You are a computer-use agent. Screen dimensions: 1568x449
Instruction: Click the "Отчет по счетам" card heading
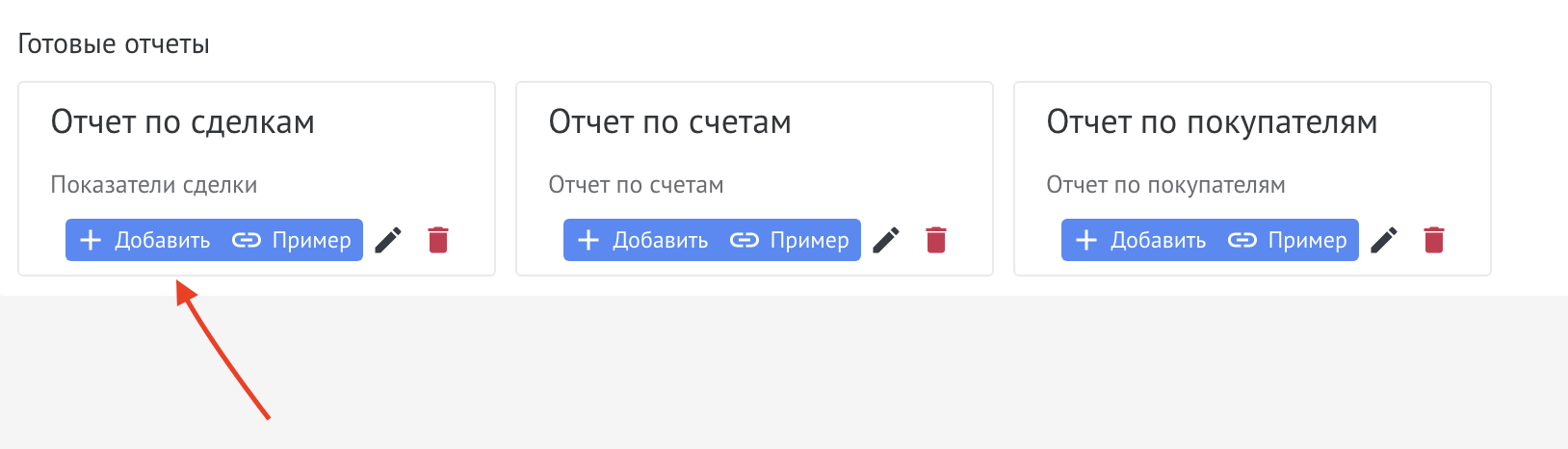coord(670,122)
